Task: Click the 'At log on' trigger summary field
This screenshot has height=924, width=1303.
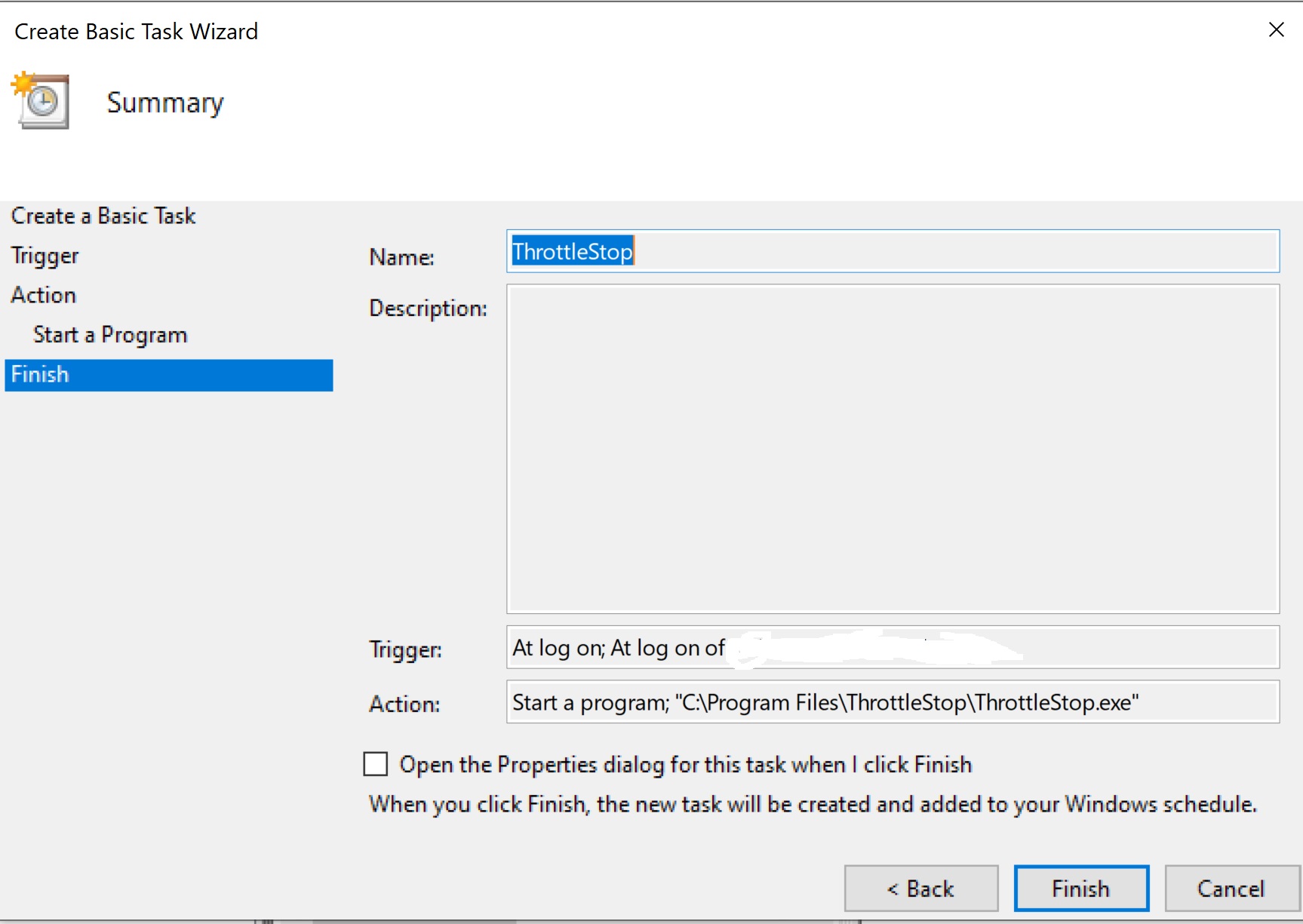Action: pos(892,648)
